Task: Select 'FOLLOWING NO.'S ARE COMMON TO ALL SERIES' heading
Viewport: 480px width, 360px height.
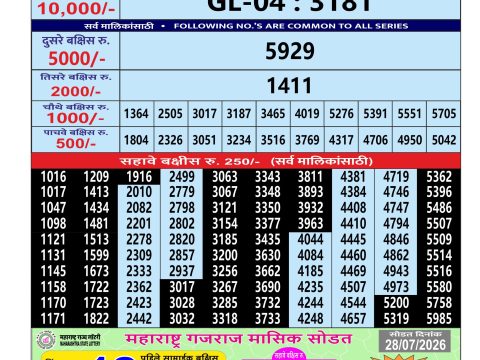Action: click(291, 26)
